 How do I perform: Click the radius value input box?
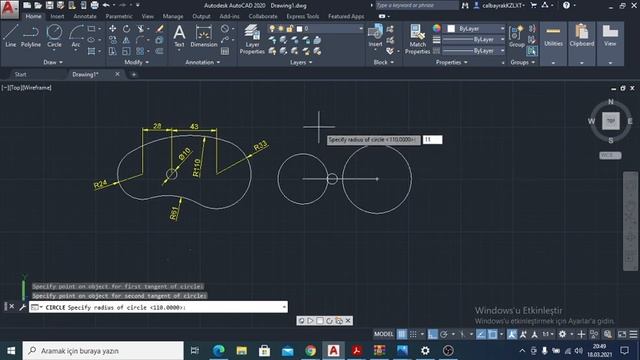tap(432, 140)
